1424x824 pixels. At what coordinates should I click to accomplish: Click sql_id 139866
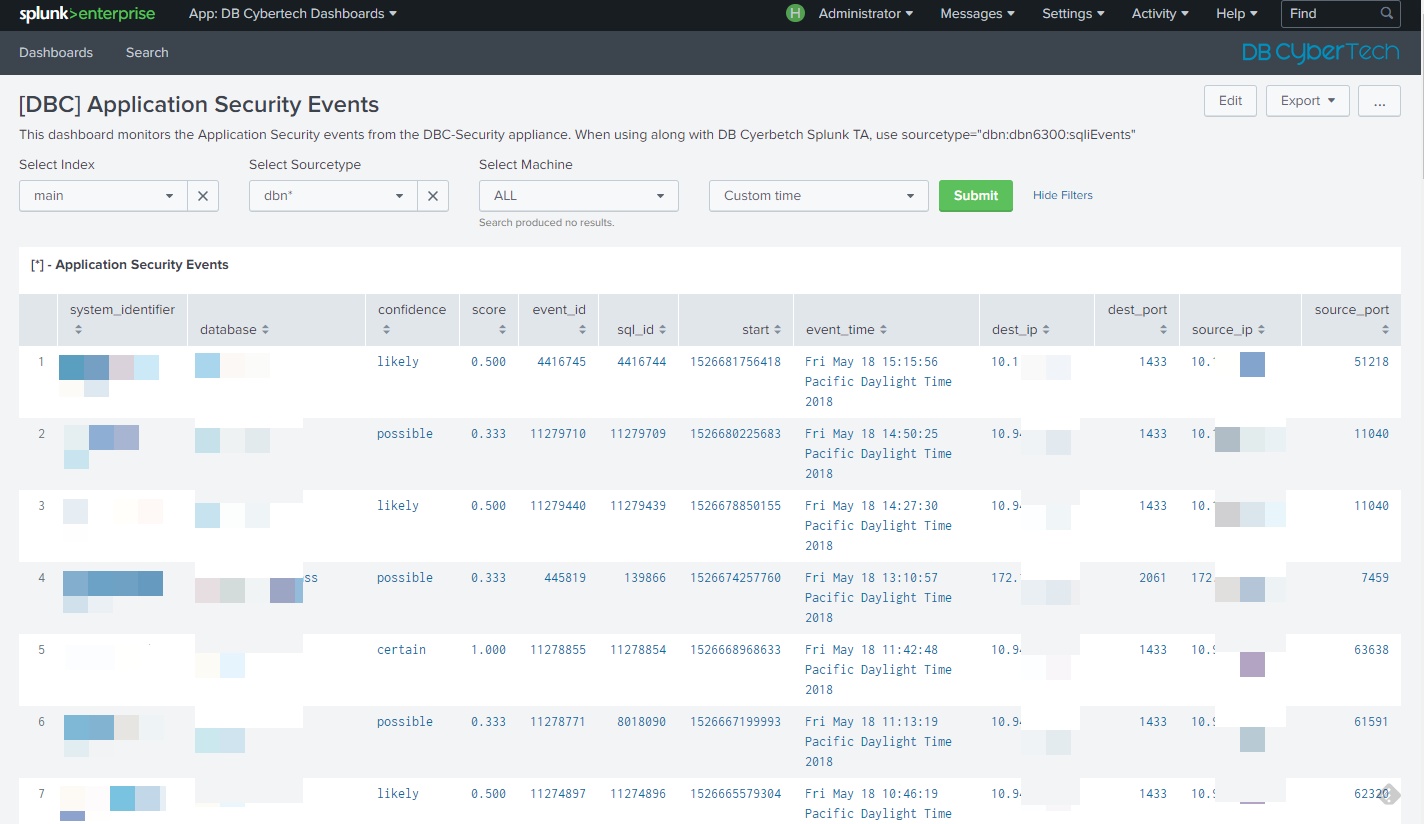tap(645, 578)
